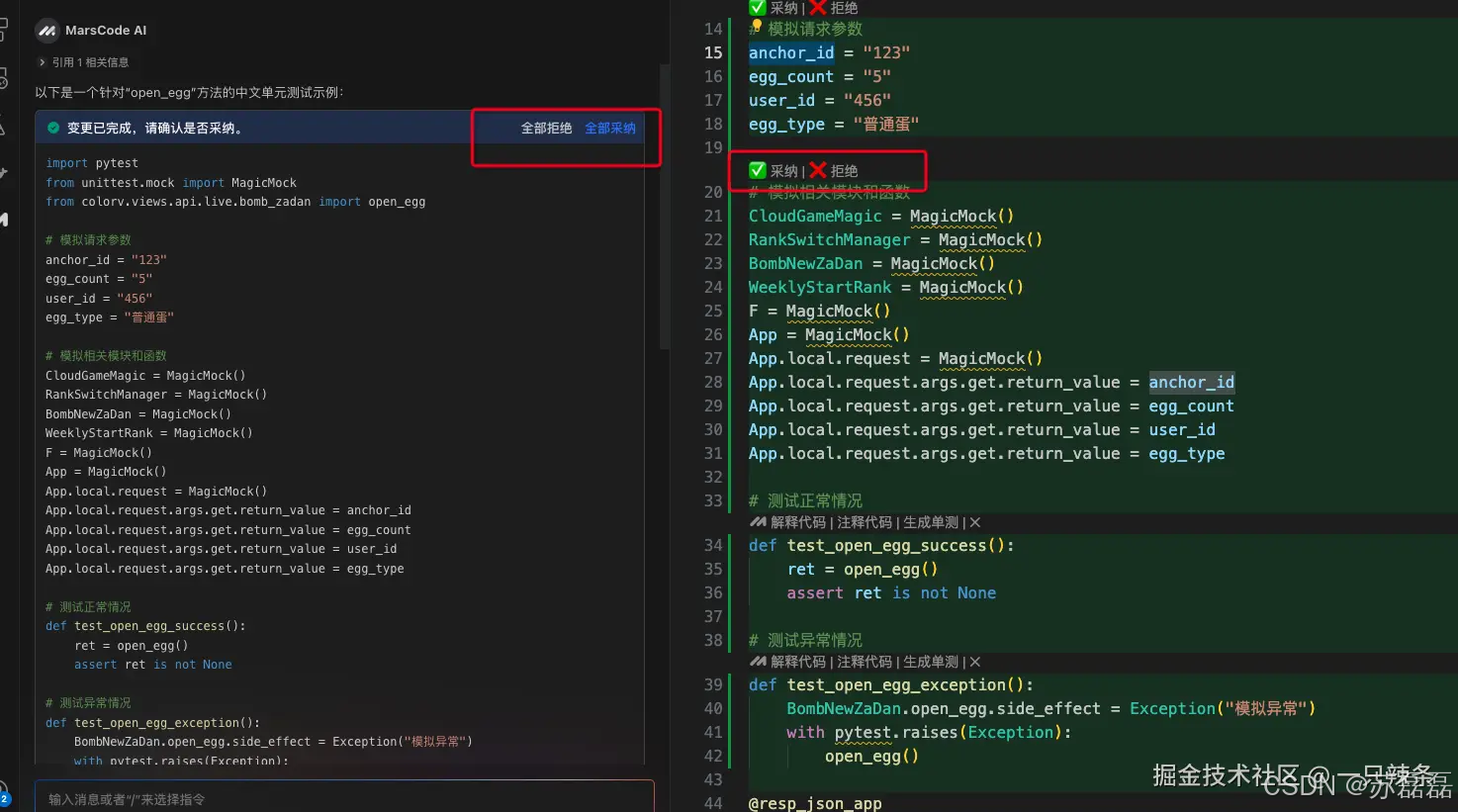
Task: Click the green success check on 变更已完成 banner
Action: click(52, 127)
